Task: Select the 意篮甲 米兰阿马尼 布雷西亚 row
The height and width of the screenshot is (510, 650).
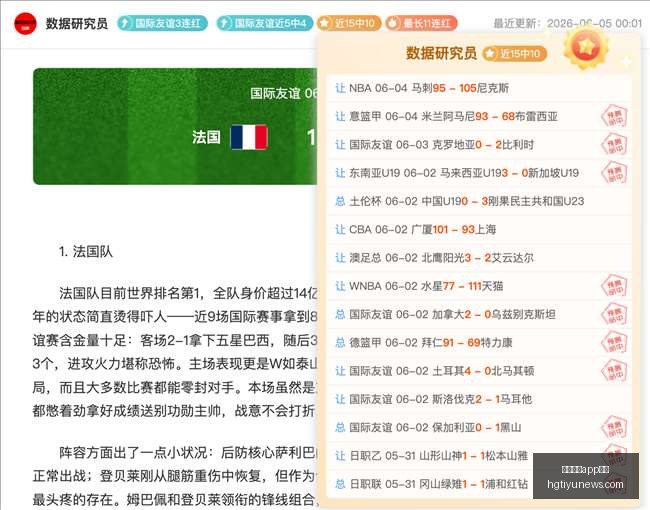Action: tap(479, 117)
